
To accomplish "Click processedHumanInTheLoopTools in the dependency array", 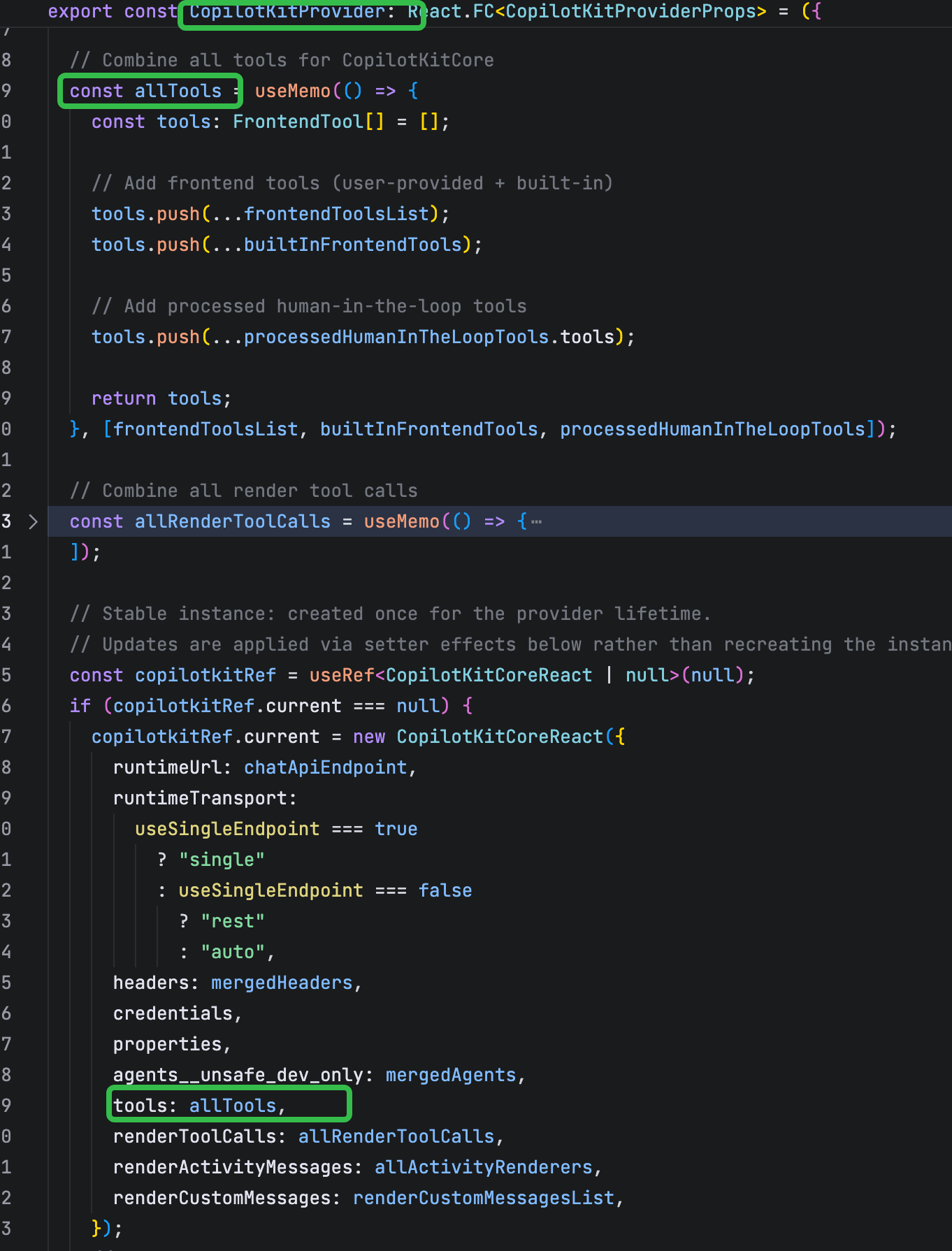I will [x=713, y=429].
